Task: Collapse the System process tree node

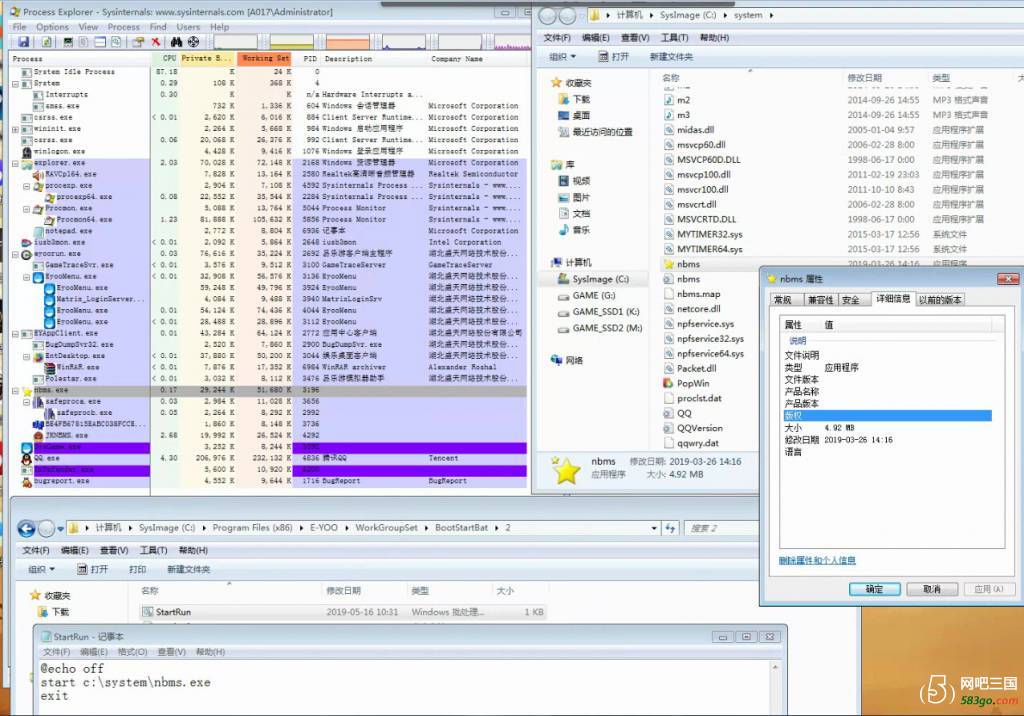Action: pyautogui.click(x=16, y=84)
